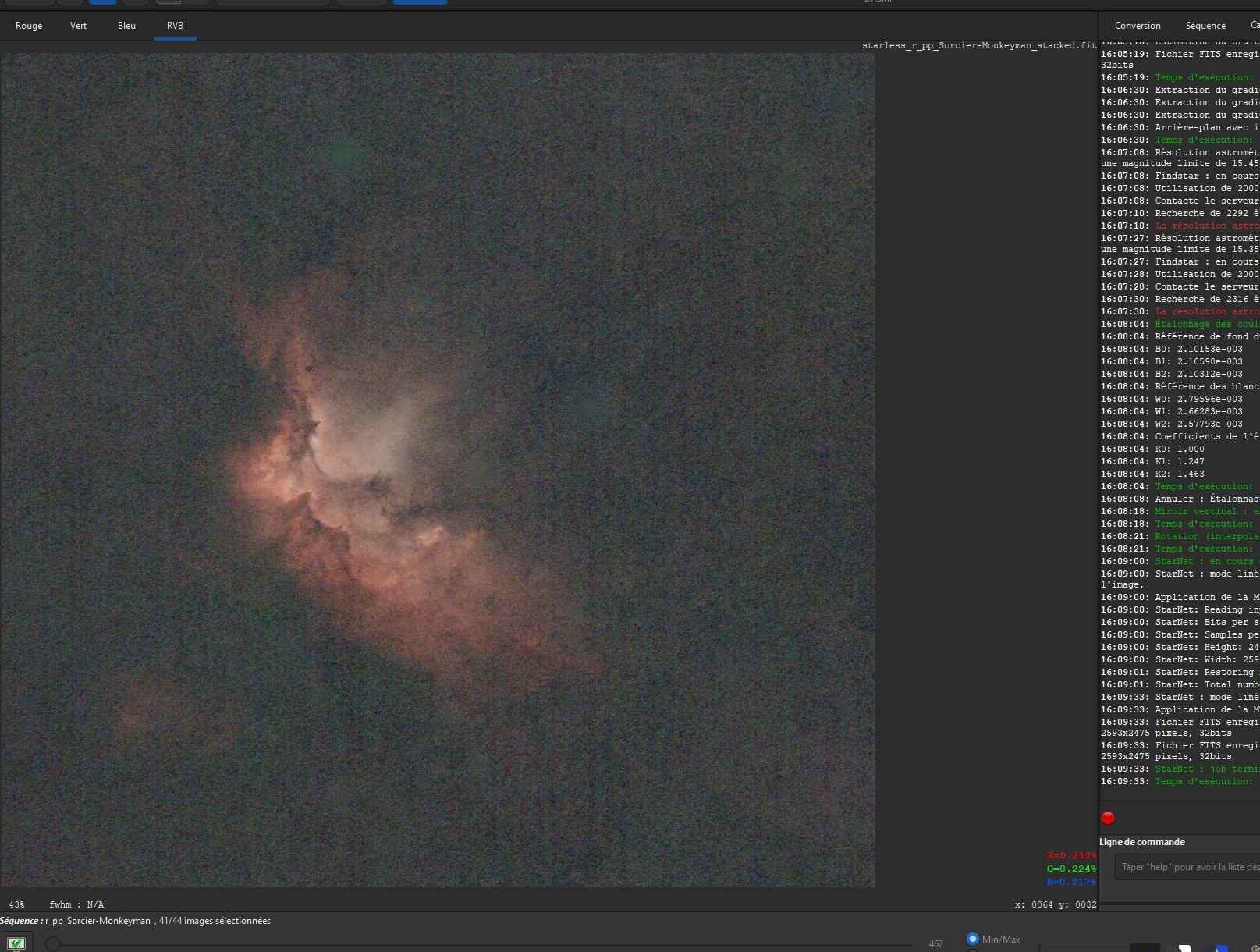Click the 'Recherche de 2292' log line
This screenshot has width=1260, height=952.
tap(1180, 213)
